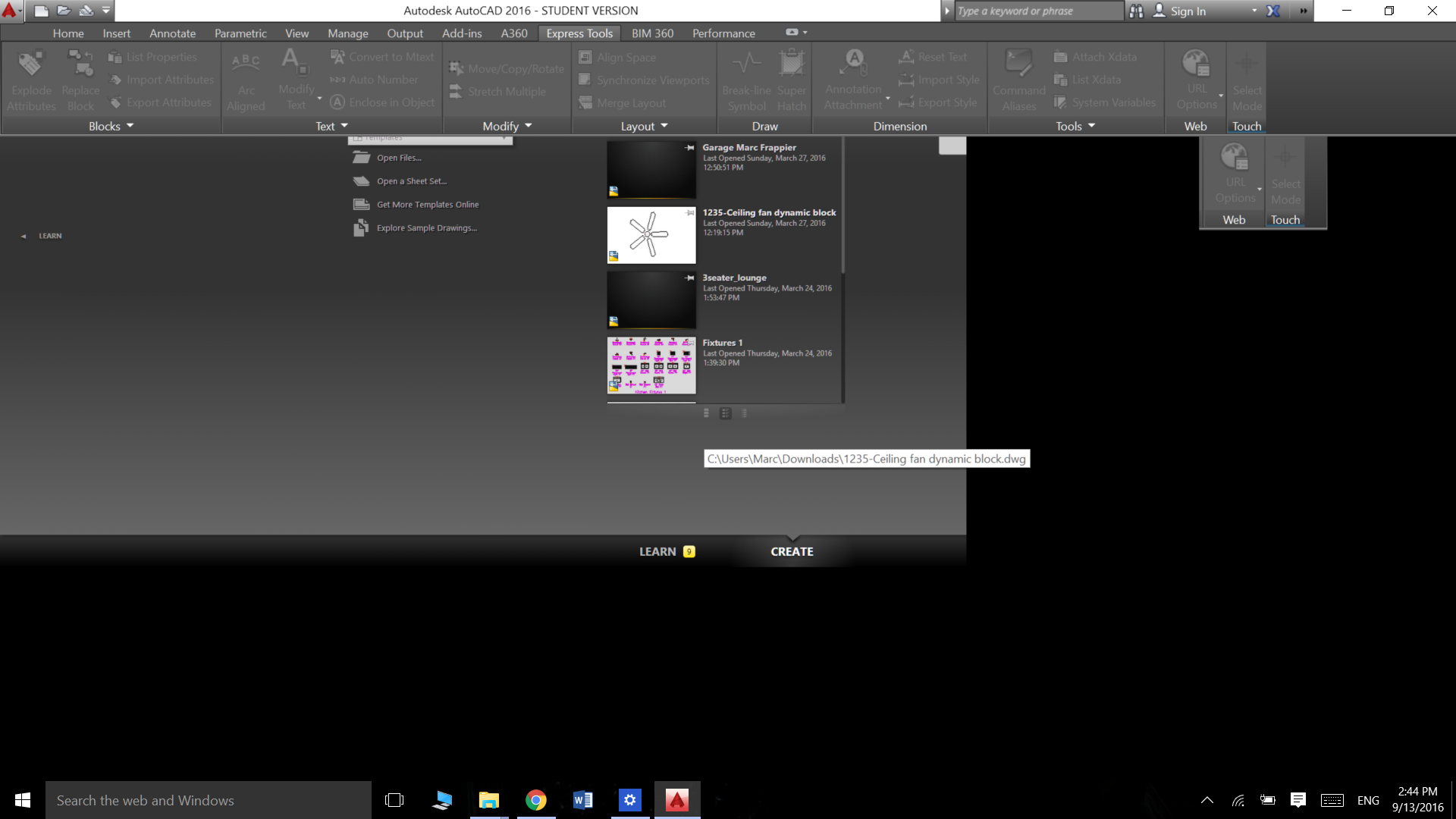Image resolution: width=1456 pixels, height=819 pixels.
Task: Click the Convert to Mtext tool
Action: (x=381, y=57)
